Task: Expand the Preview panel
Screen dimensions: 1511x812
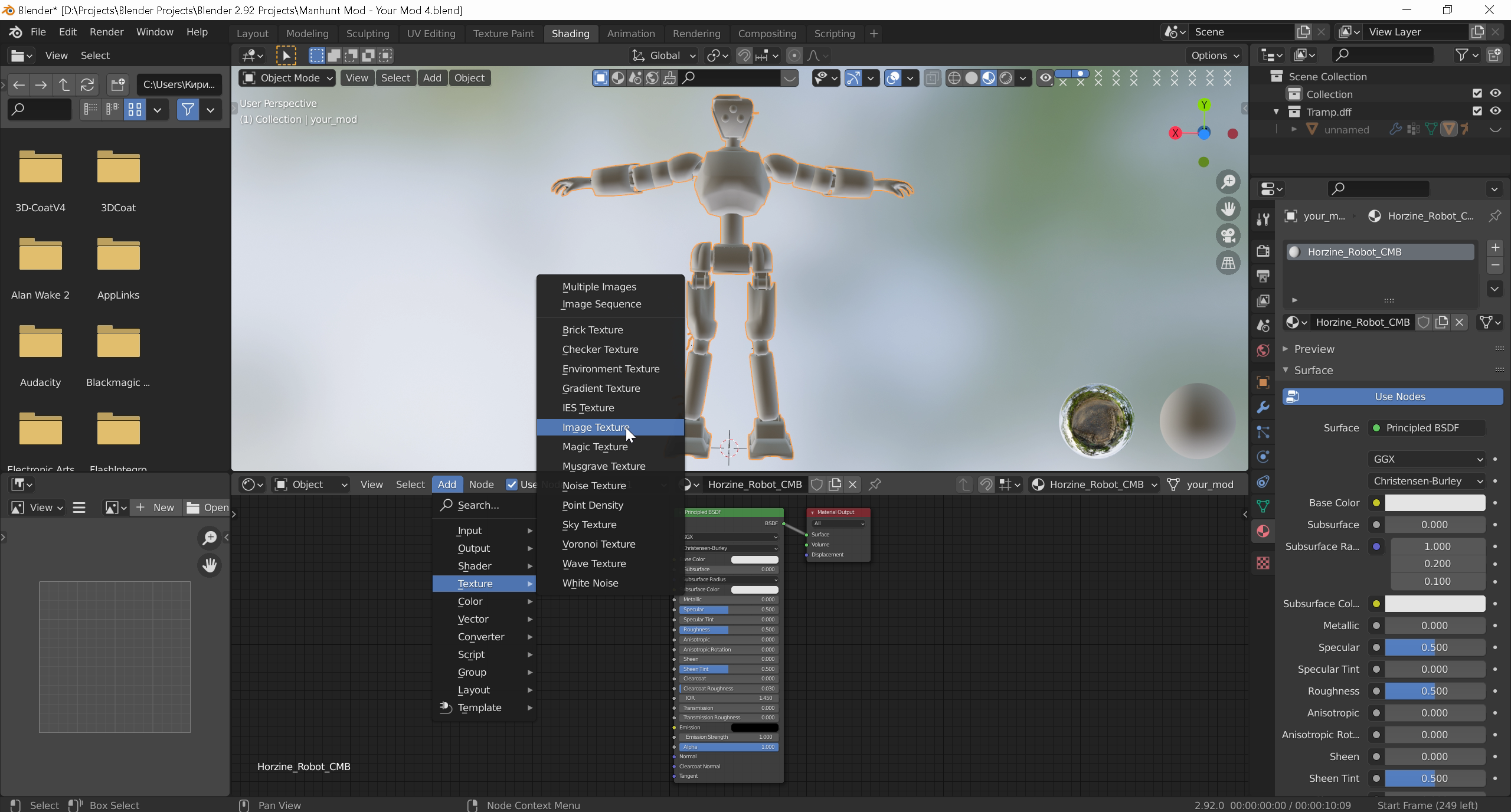Action: tap(1314, 349)
